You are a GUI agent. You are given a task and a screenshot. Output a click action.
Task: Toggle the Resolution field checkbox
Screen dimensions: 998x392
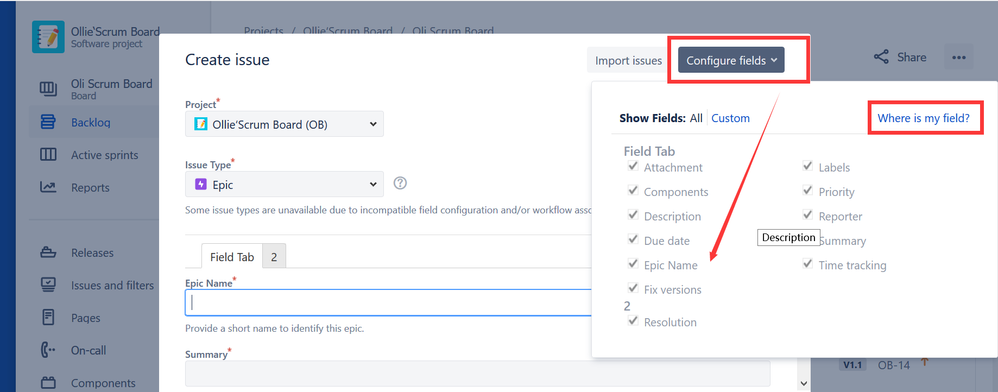click(x=633, y=321)
